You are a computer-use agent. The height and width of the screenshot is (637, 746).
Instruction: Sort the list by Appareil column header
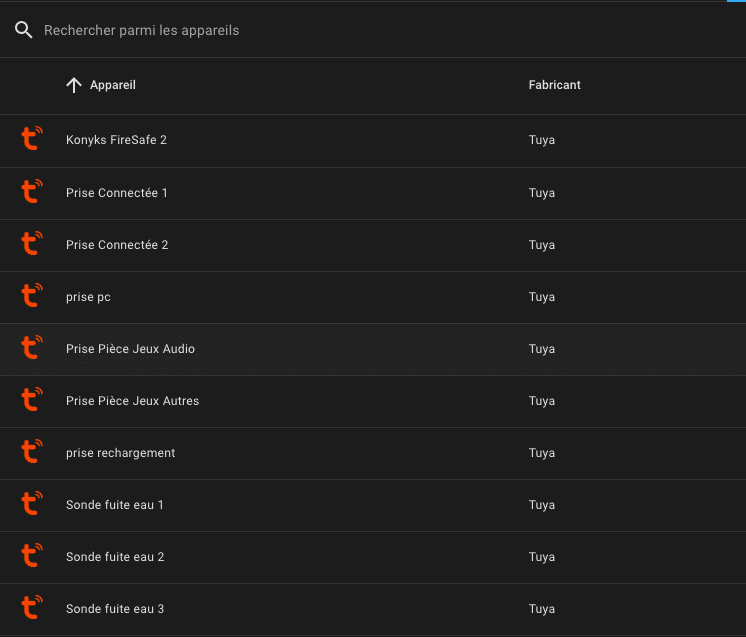113,85
